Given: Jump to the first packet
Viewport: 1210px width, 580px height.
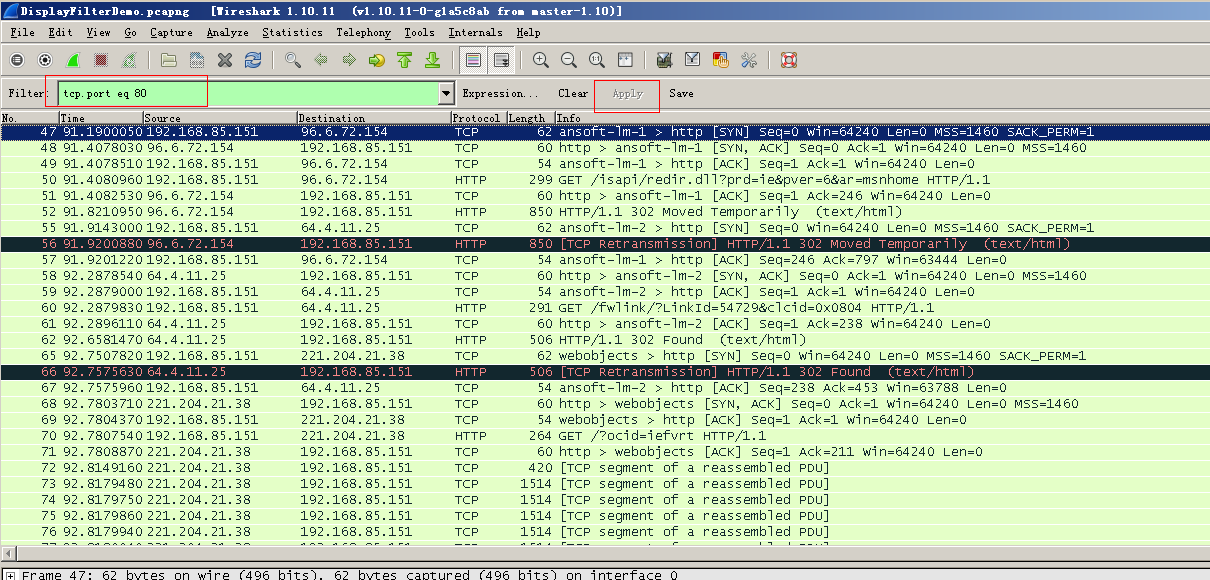Looking at the screenshot, I should point(405,60).
